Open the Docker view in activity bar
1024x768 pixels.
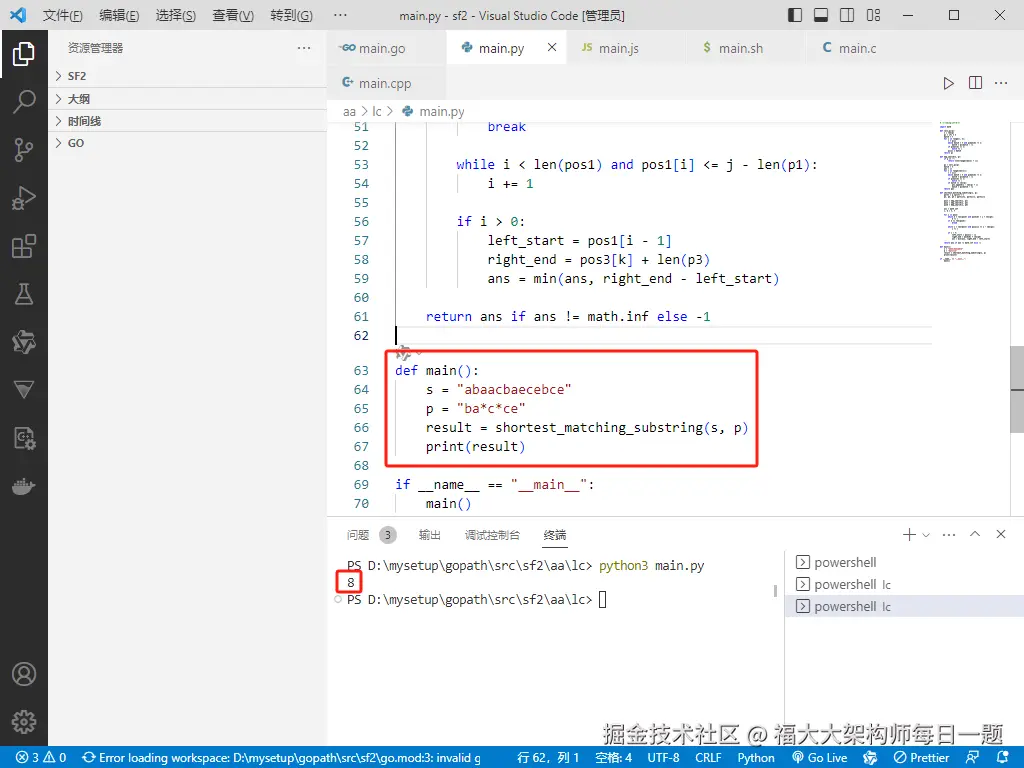[x=24, y=487]
